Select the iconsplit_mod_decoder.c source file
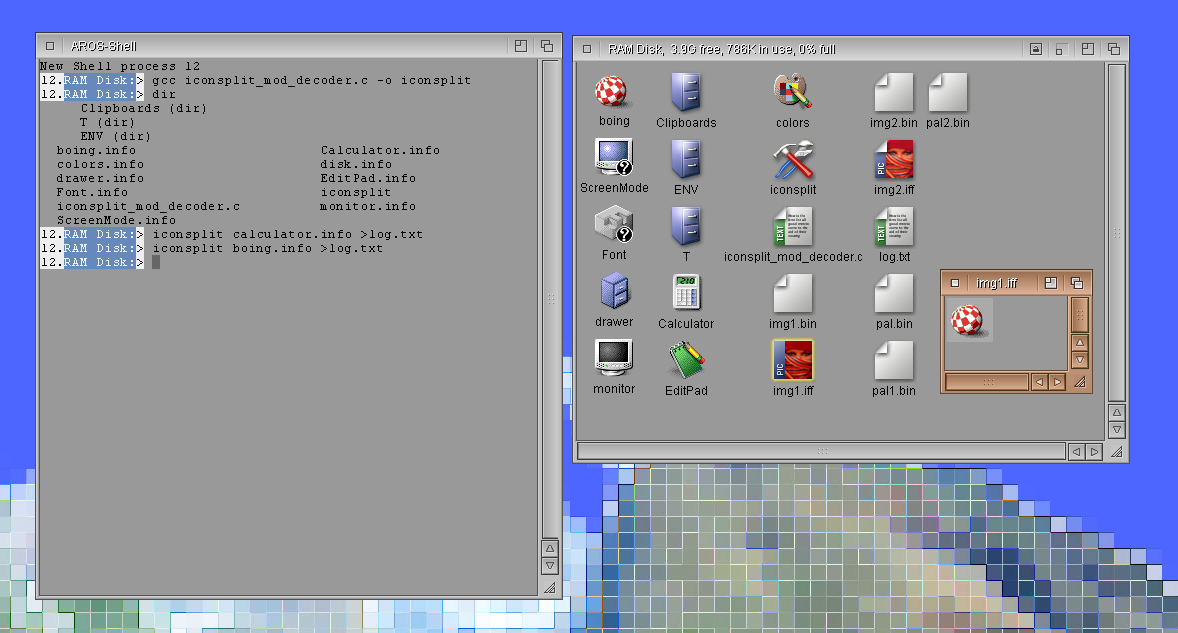 click(x=792, y=227)
